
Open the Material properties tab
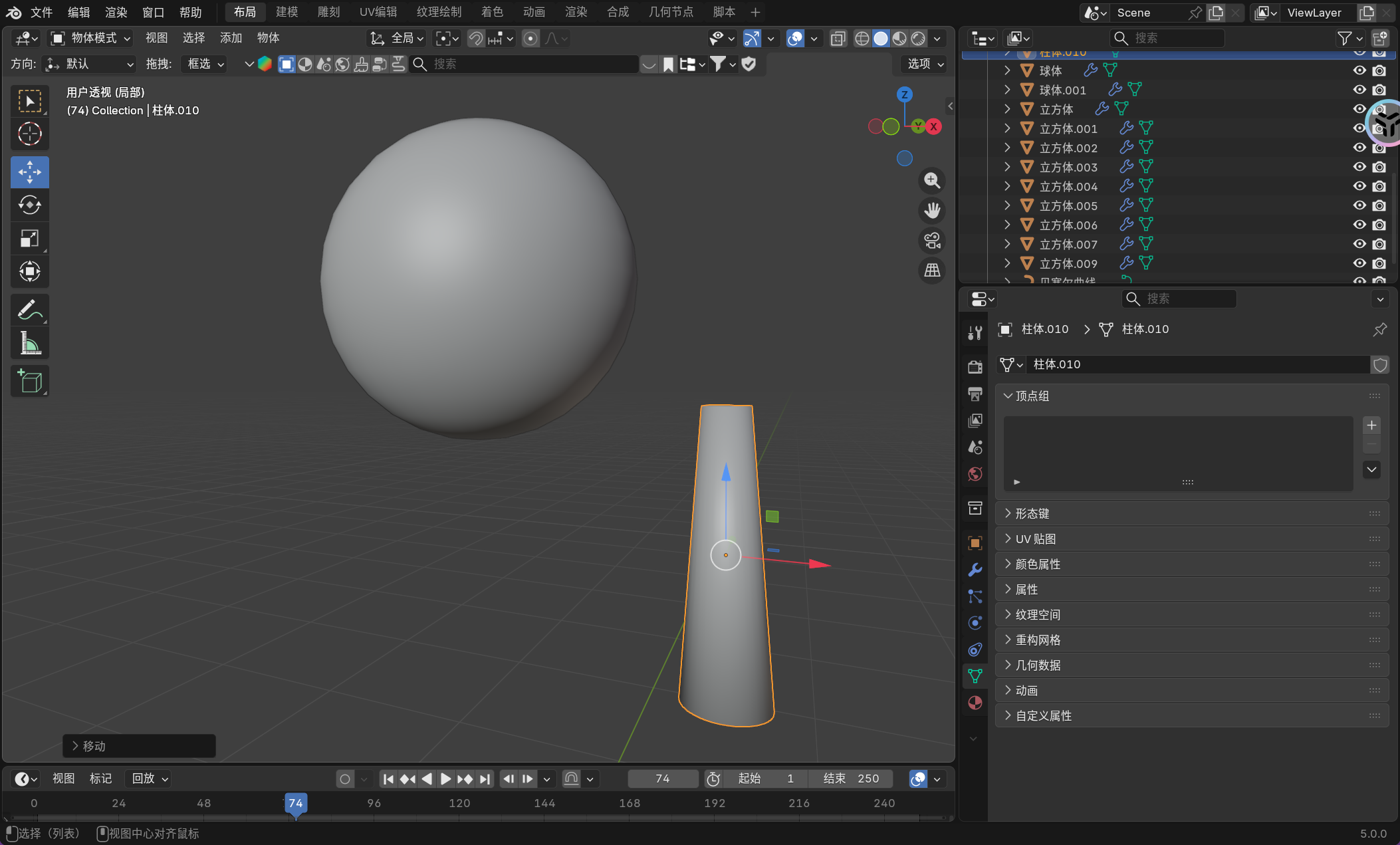(x=975, y=703)
